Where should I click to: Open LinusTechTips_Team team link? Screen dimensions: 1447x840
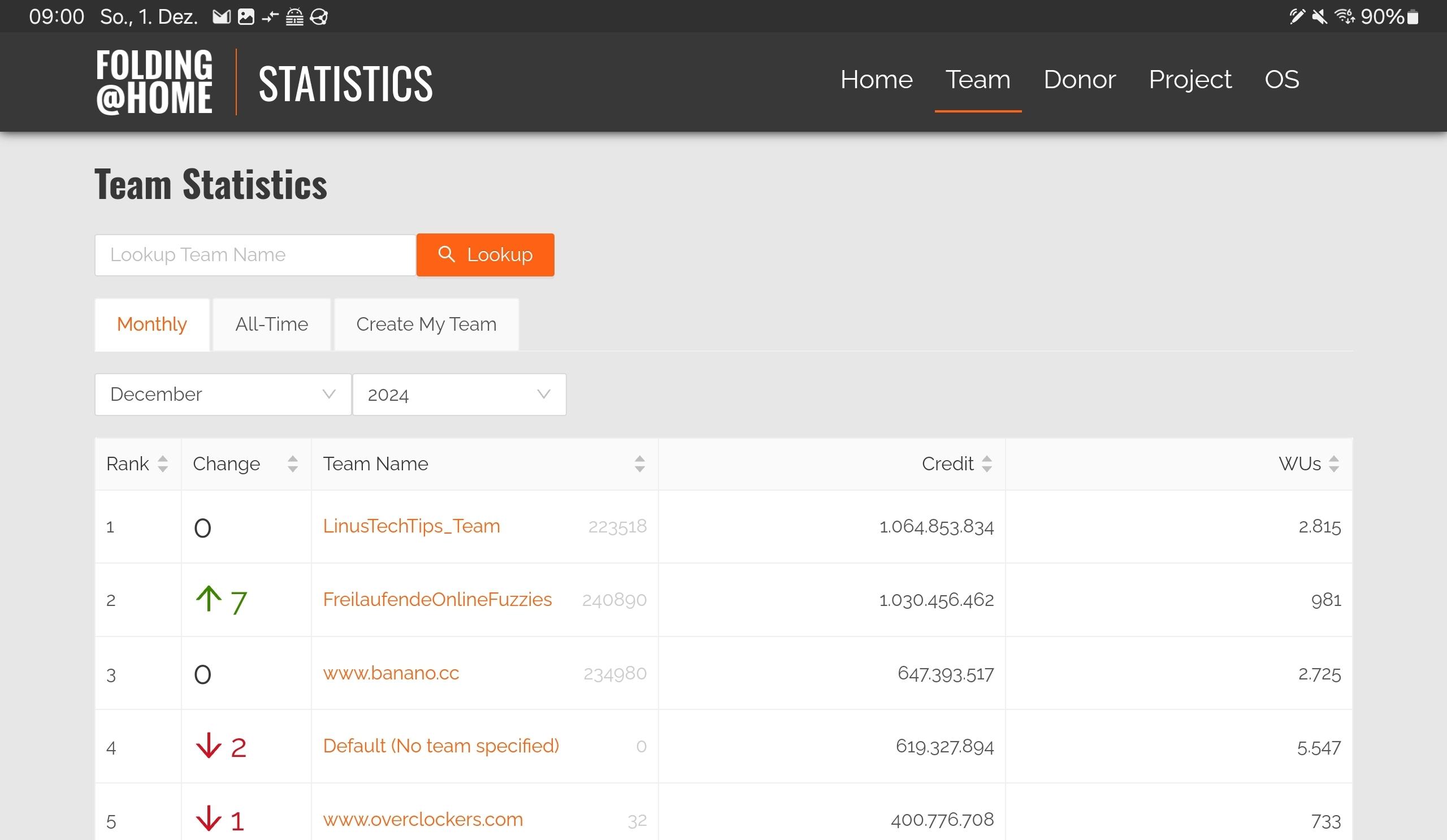point(411,526)
